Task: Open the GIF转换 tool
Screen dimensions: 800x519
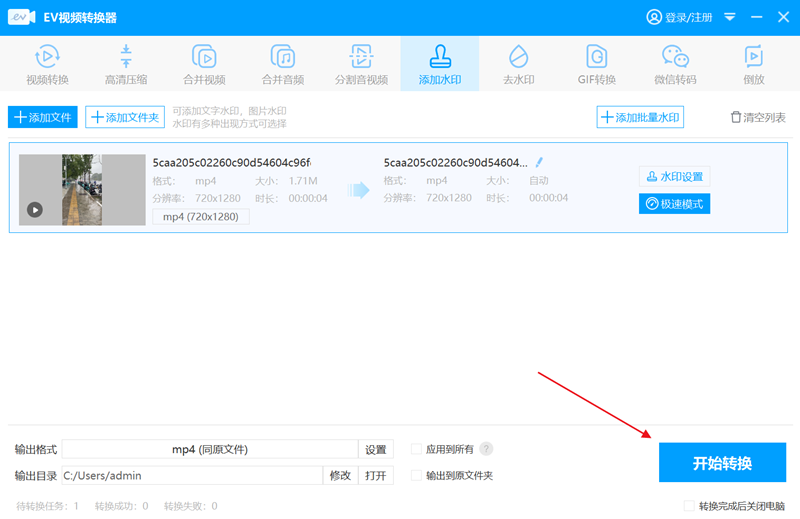Action: coord(596,64)
